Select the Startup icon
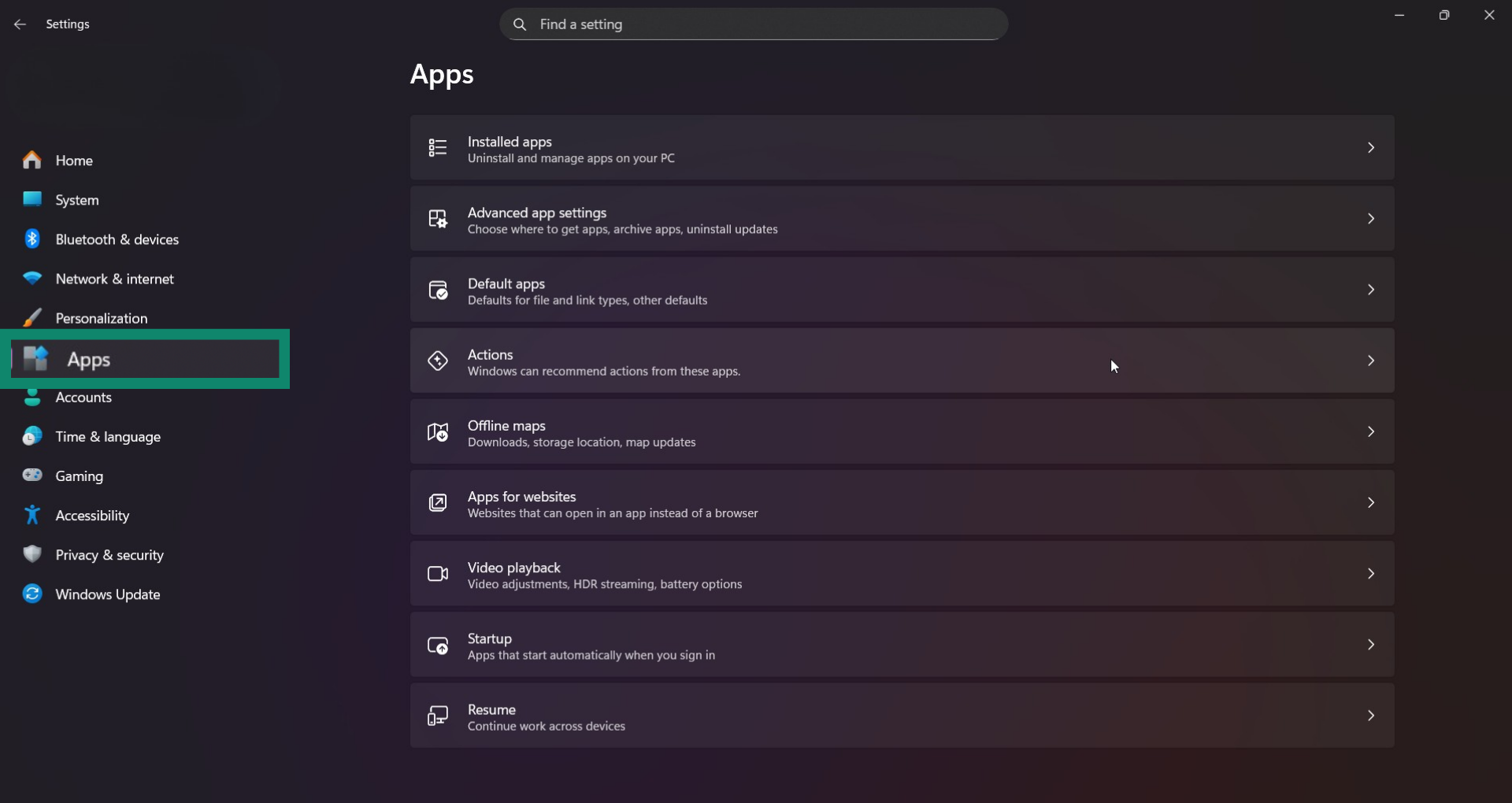The width and height of the screenshot is (1512, 803). (438, 645)
